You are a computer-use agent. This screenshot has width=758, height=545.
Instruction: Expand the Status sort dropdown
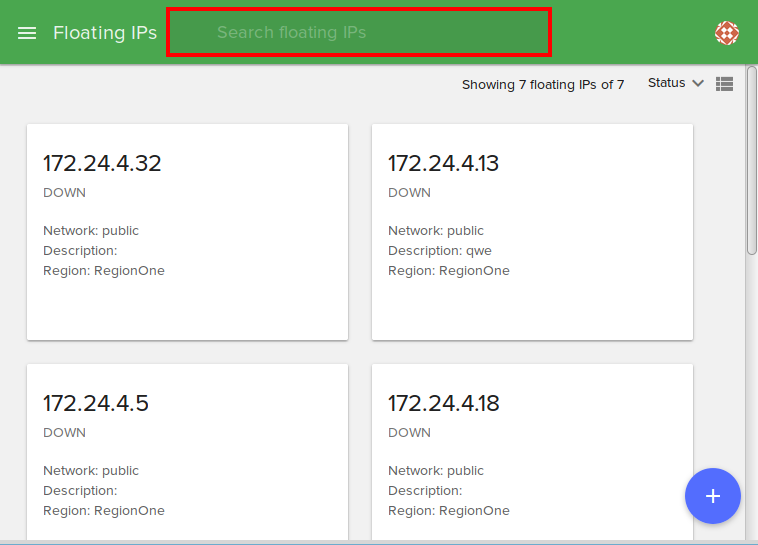676,83
